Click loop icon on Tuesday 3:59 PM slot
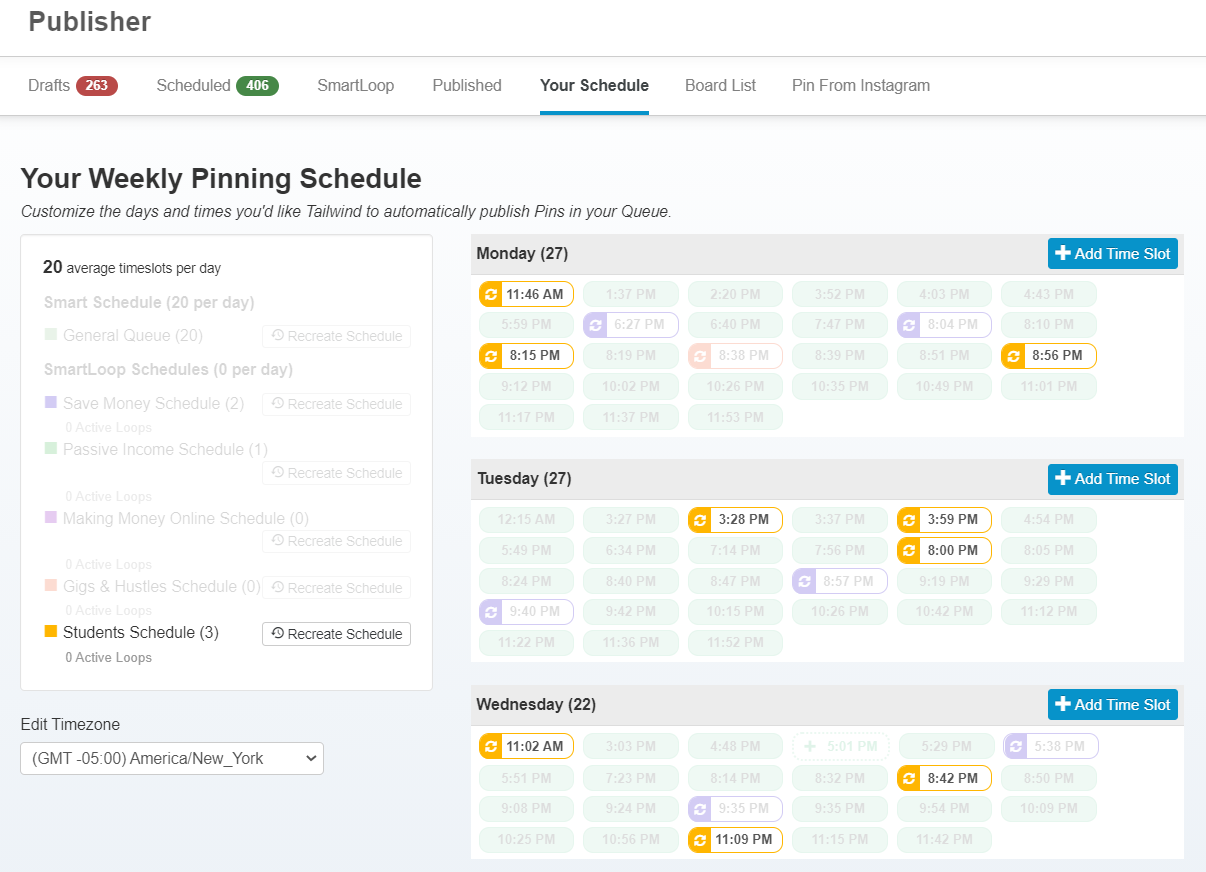 pyautogui.click(x=909, y=520)
